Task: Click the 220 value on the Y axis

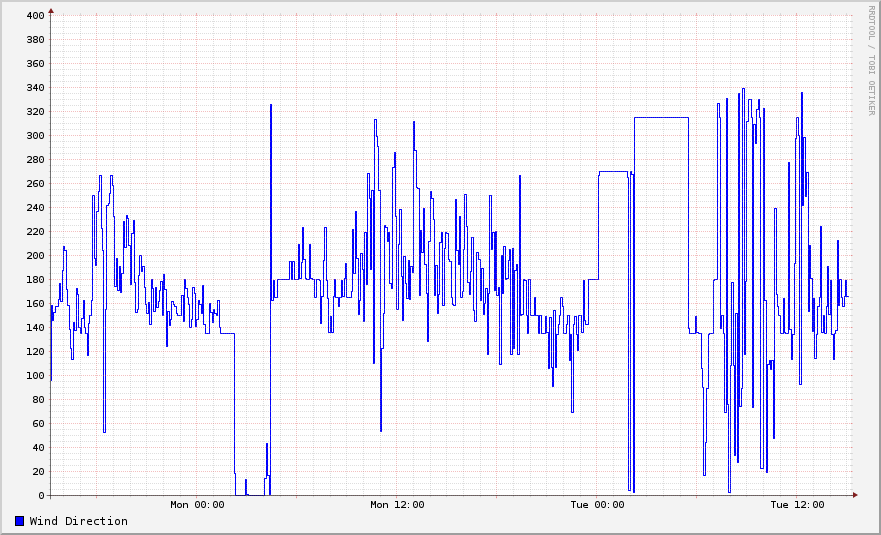Action: 35,232
